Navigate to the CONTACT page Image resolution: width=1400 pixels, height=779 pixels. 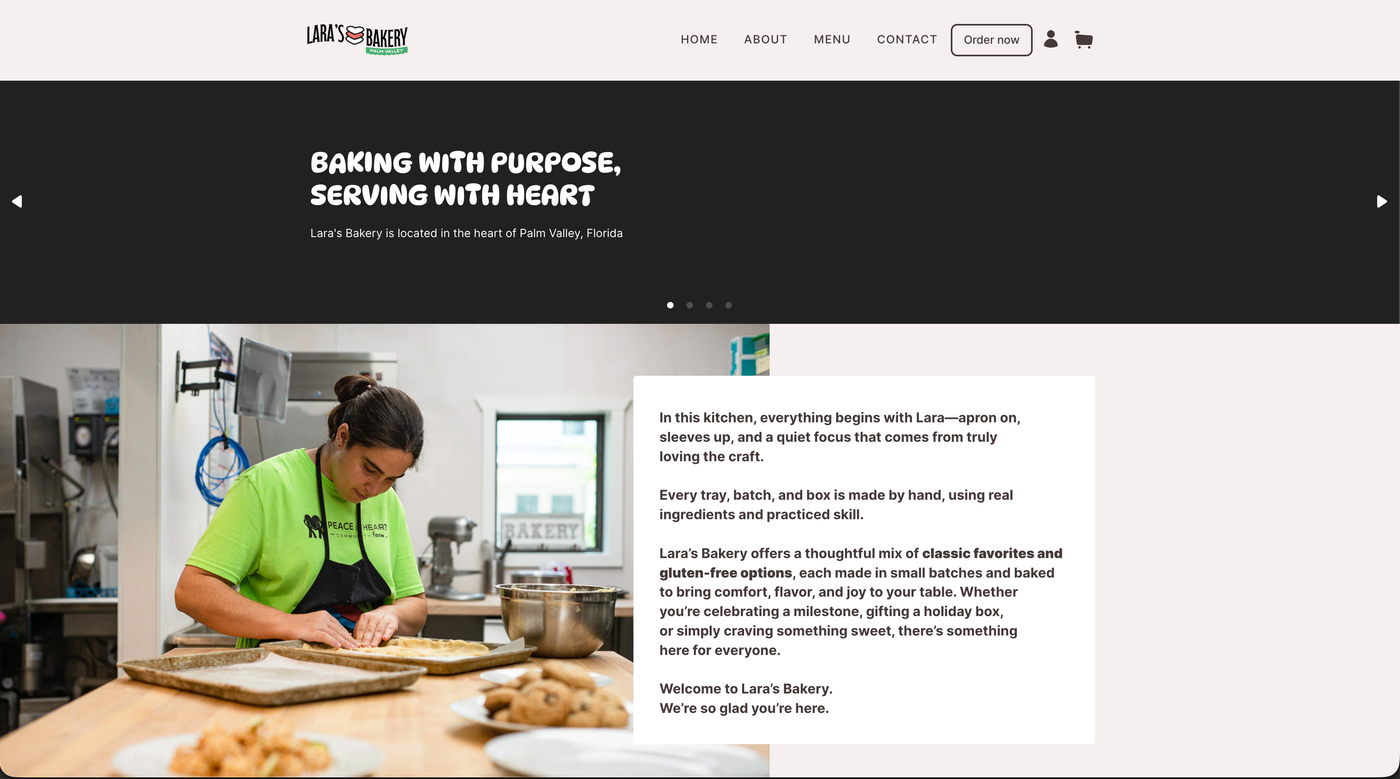pyautogui.click(x=907, y=40)
